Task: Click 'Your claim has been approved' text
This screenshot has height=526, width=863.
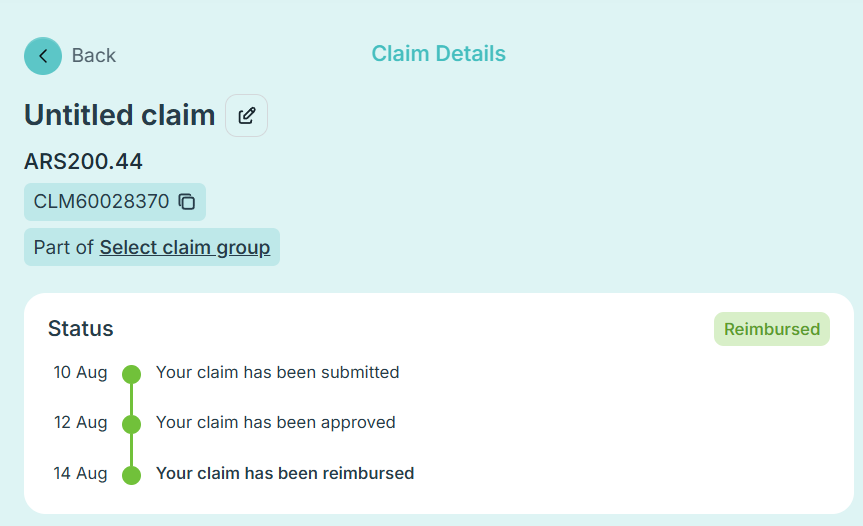Action: 275,423
